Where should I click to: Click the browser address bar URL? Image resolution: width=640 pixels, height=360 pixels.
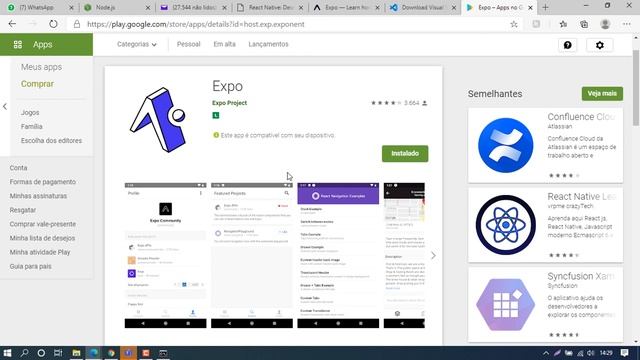coord(196,24)
